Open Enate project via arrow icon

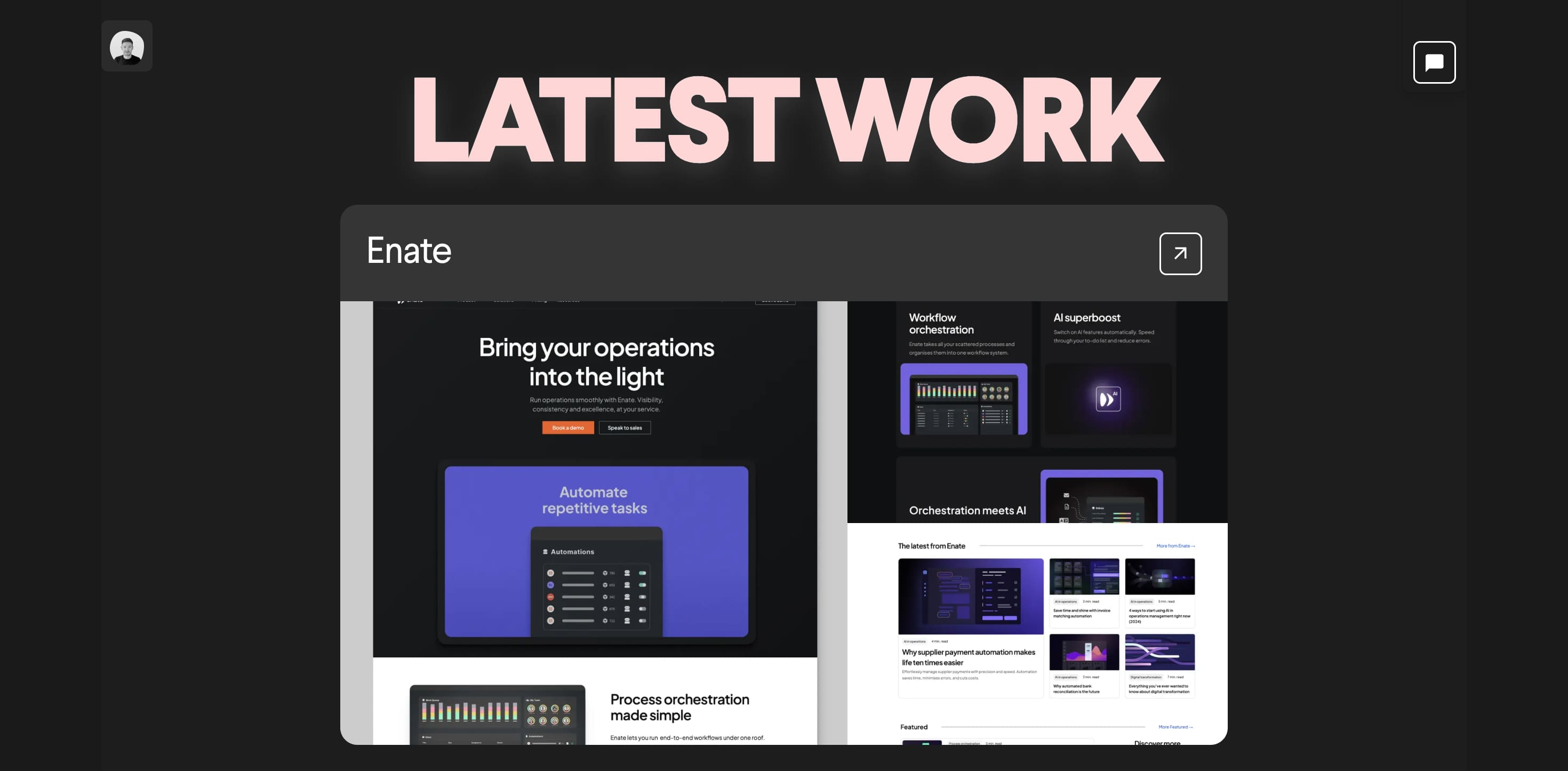1180,254
